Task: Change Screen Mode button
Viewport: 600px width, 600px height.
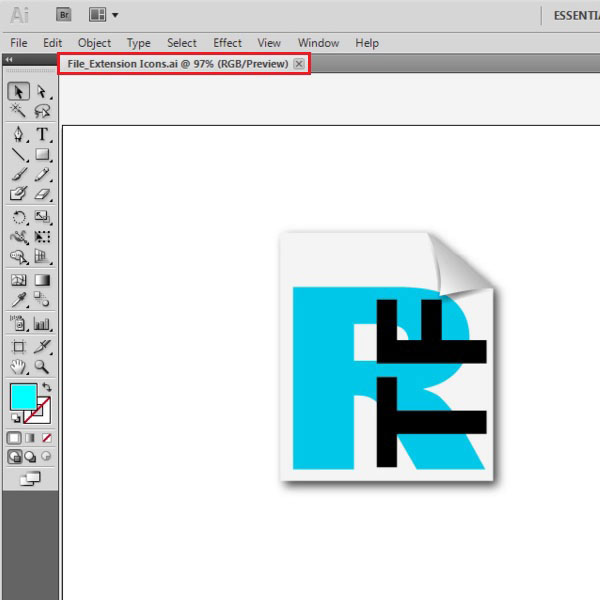Action: (30, 479)
